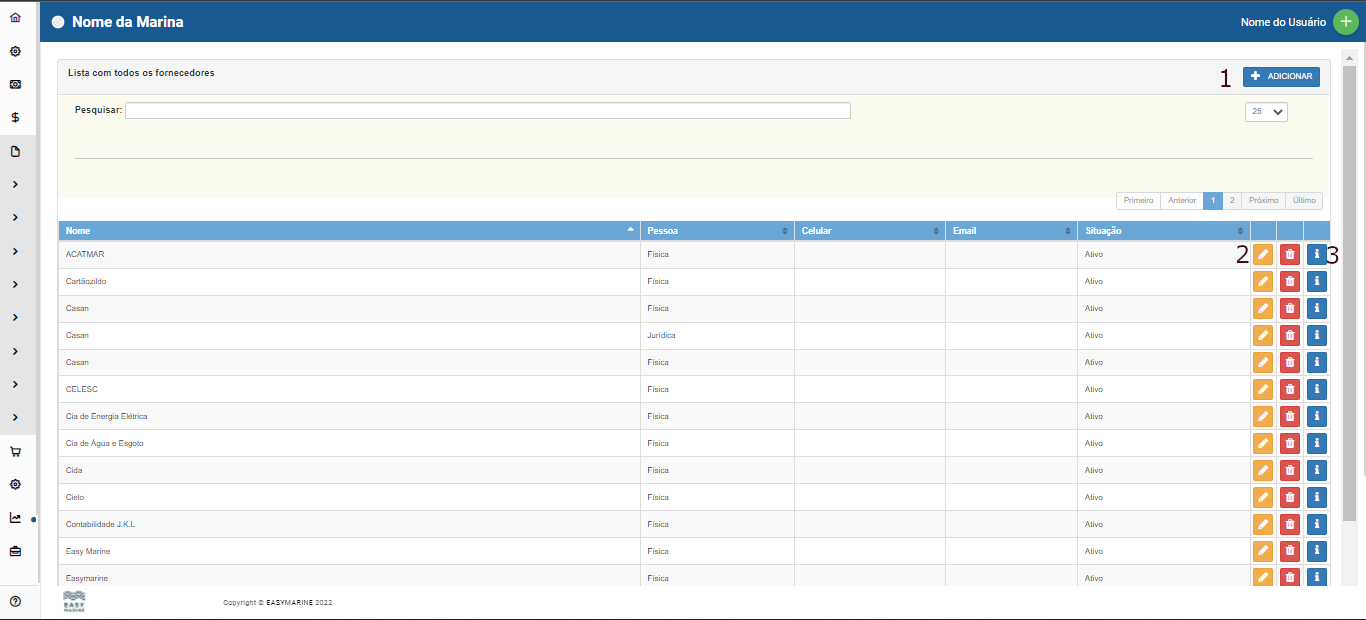Click the Próximo pagination button
Image resolution: width=1366 pixels, height=620 pixels.
(1263, 201)
